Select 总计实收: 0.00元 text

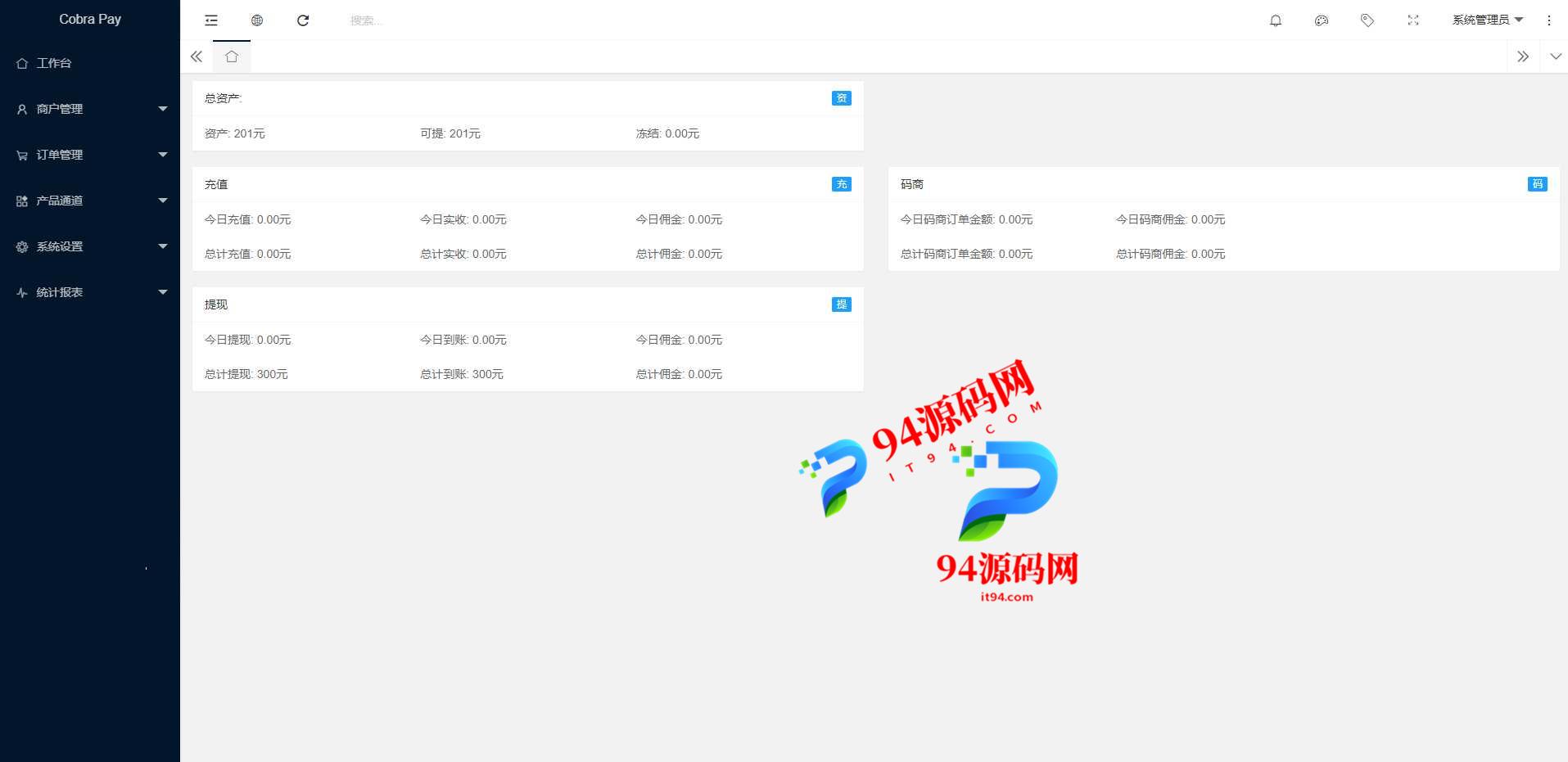463,254
